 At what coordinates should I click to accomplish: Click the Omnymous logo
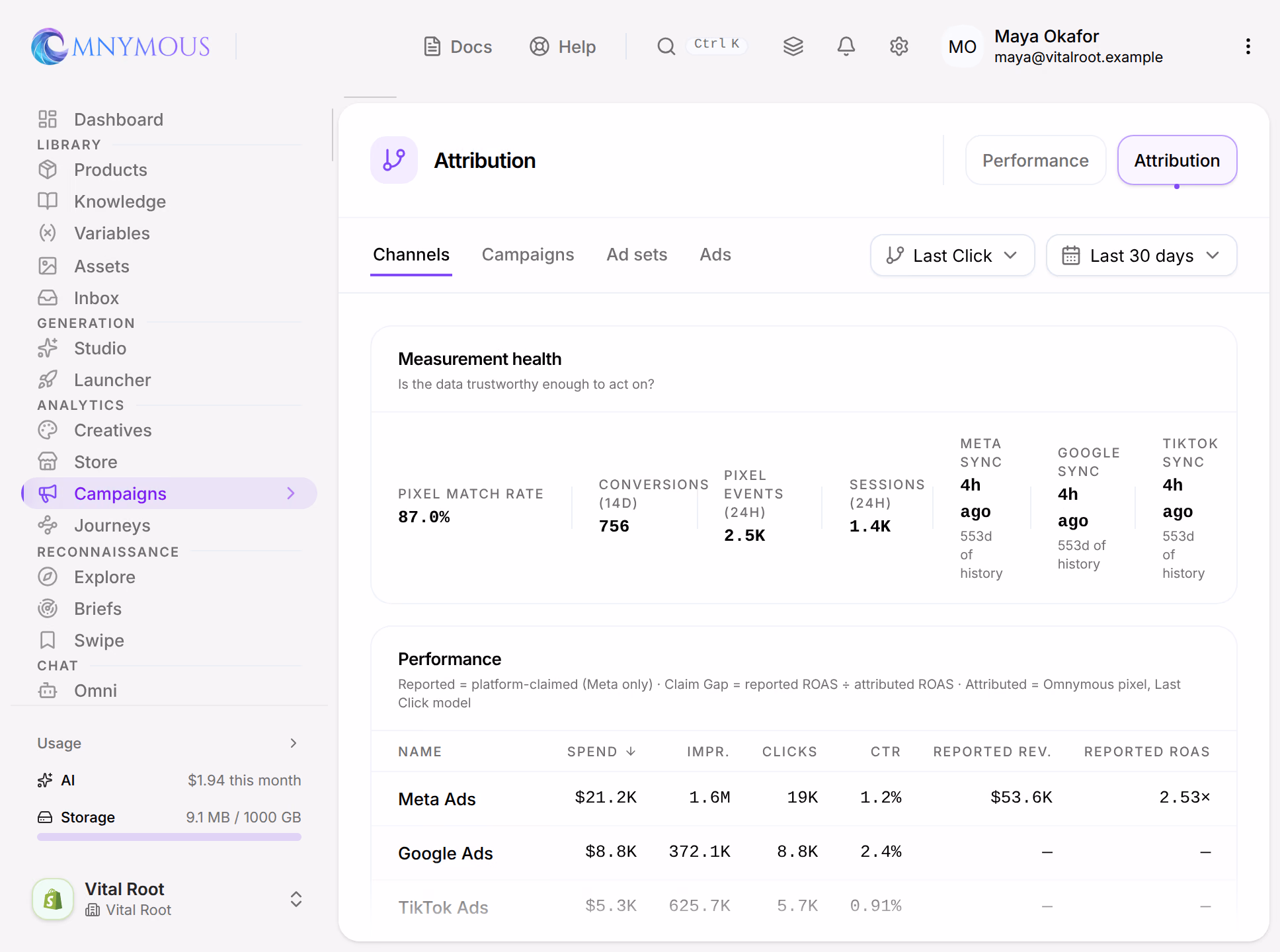tap(120, 46)
